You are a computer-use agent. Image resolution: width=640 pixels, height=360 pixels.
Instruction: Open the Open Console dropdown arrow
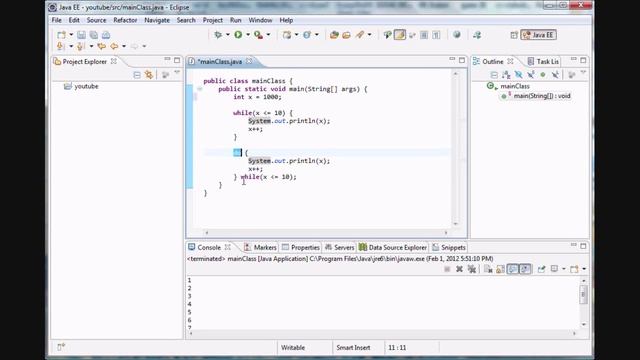[584, 269]
